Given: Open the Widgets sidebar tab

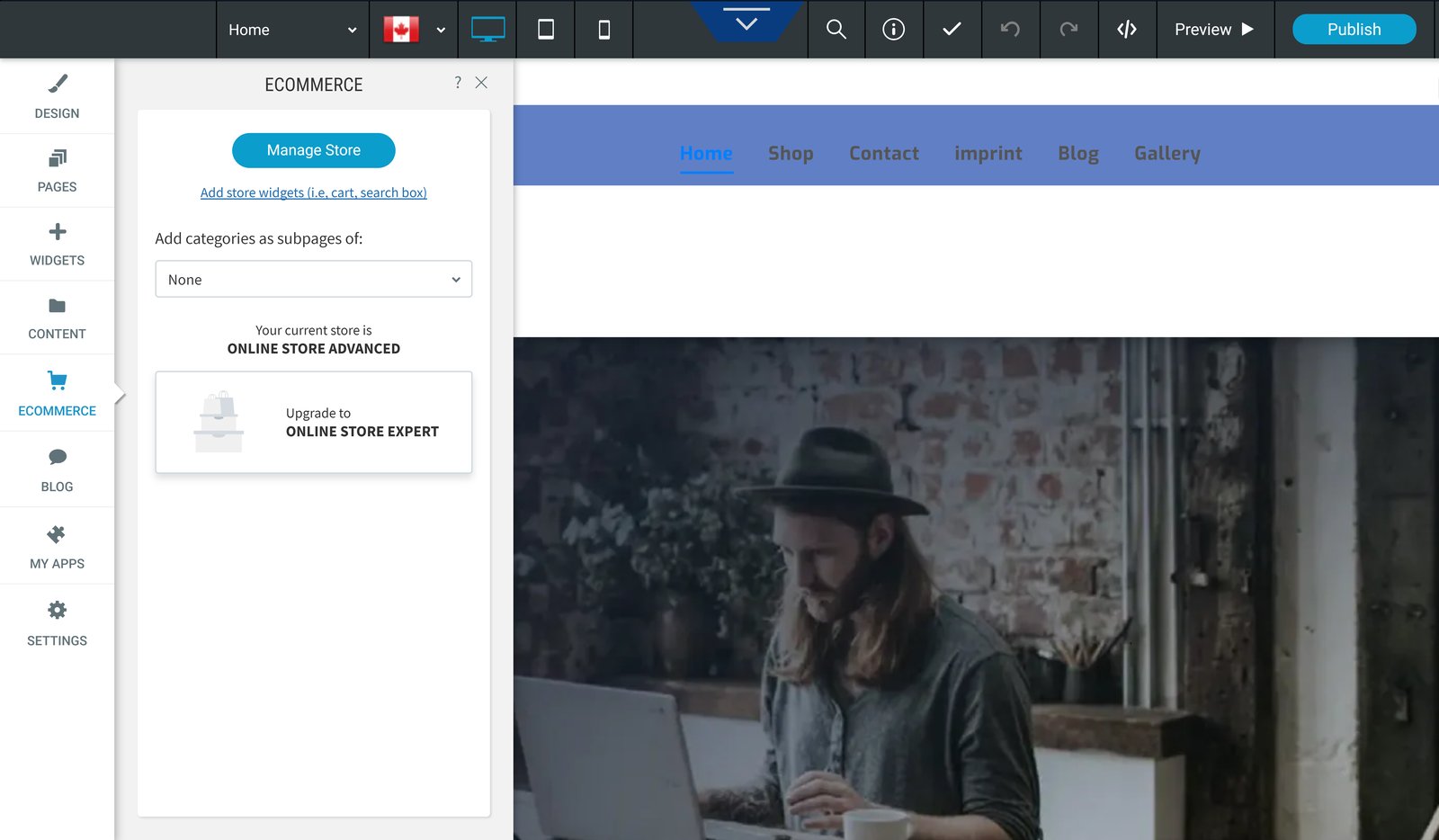Looking at the screenshot, I should [x=57, y=245].
